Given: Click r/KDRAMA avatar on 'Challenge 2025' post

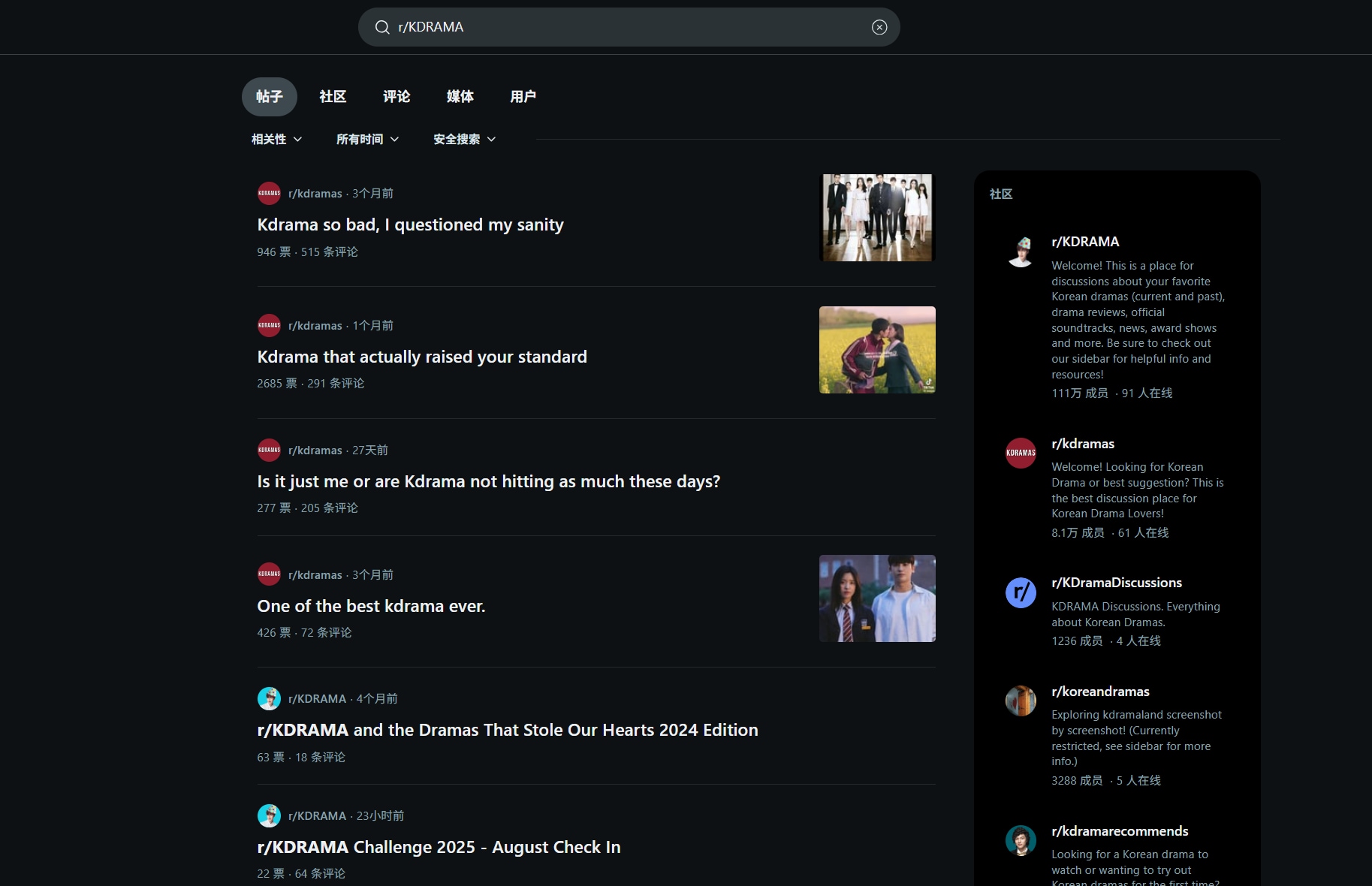Looking at the screenshot, I should pos(269,815).
